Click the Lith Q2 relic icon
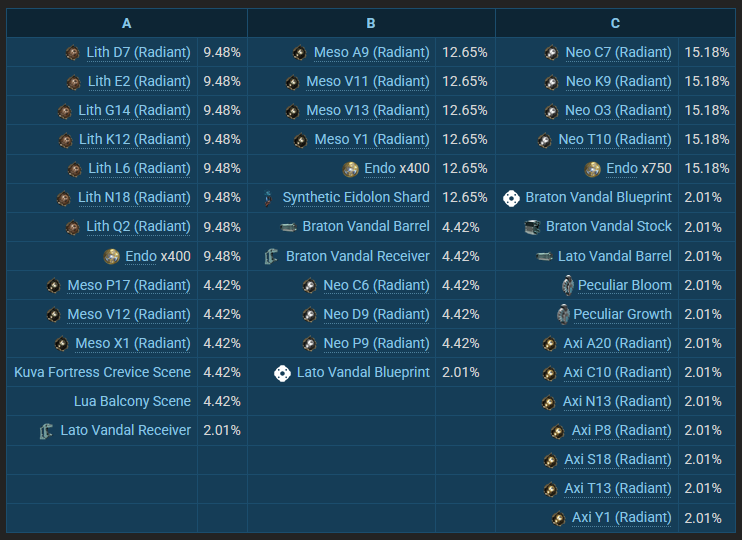742x540 pixels. pyautogui.click(x=73, y=227)
